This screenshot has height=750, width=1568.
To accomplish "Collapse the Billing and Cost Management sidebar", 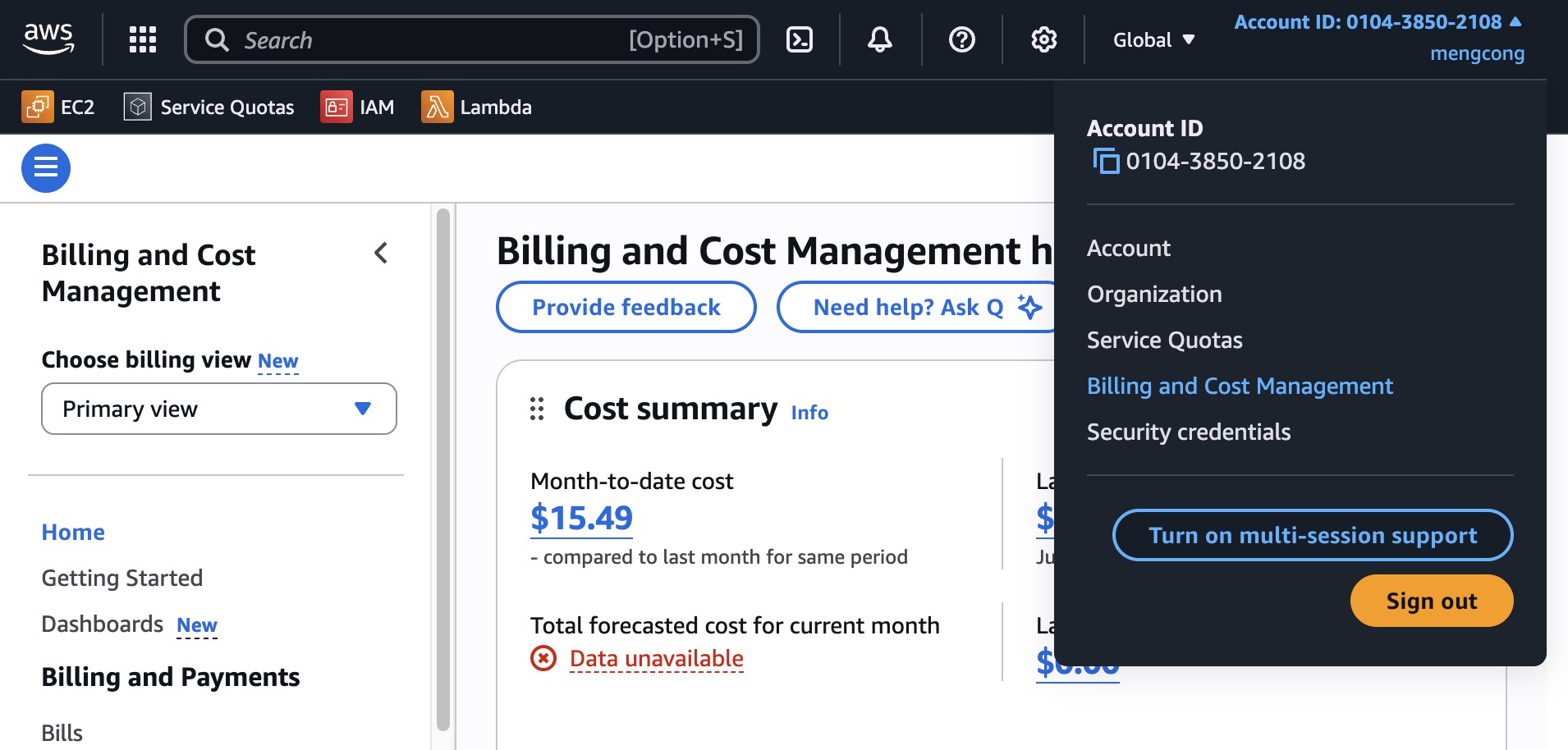I will (381, 254).
